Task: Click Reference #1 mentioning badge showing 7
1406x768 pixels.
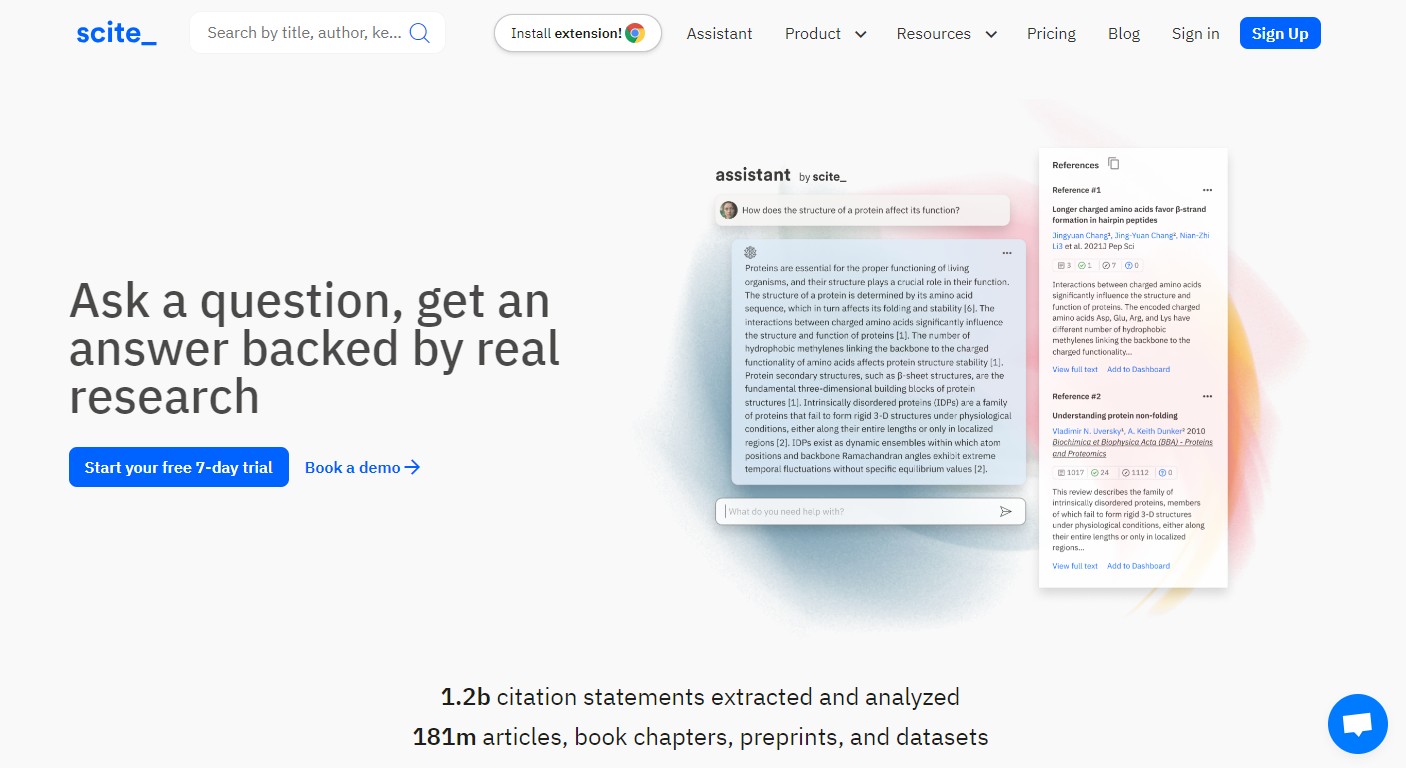Action: 1109,265
